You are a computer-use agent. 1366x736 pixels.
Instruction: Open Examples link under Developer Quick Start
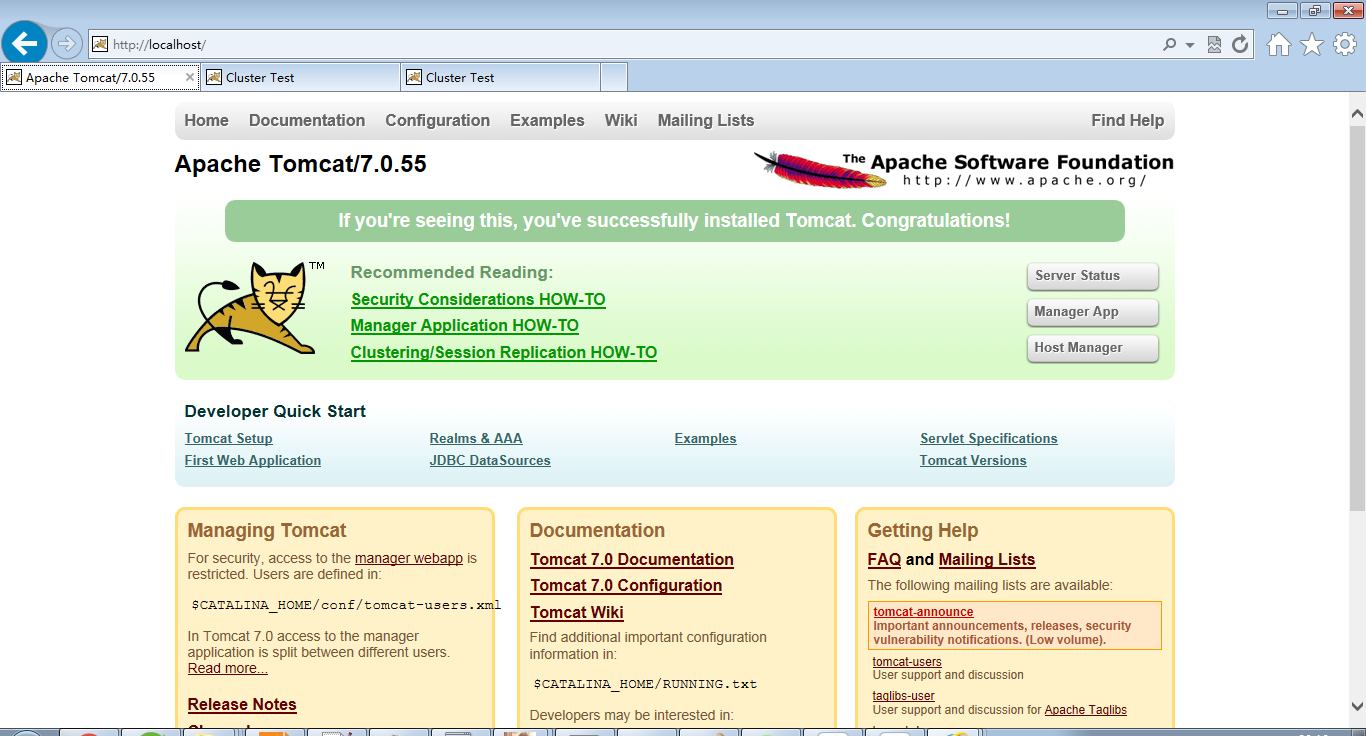click(x=705, y=439)
